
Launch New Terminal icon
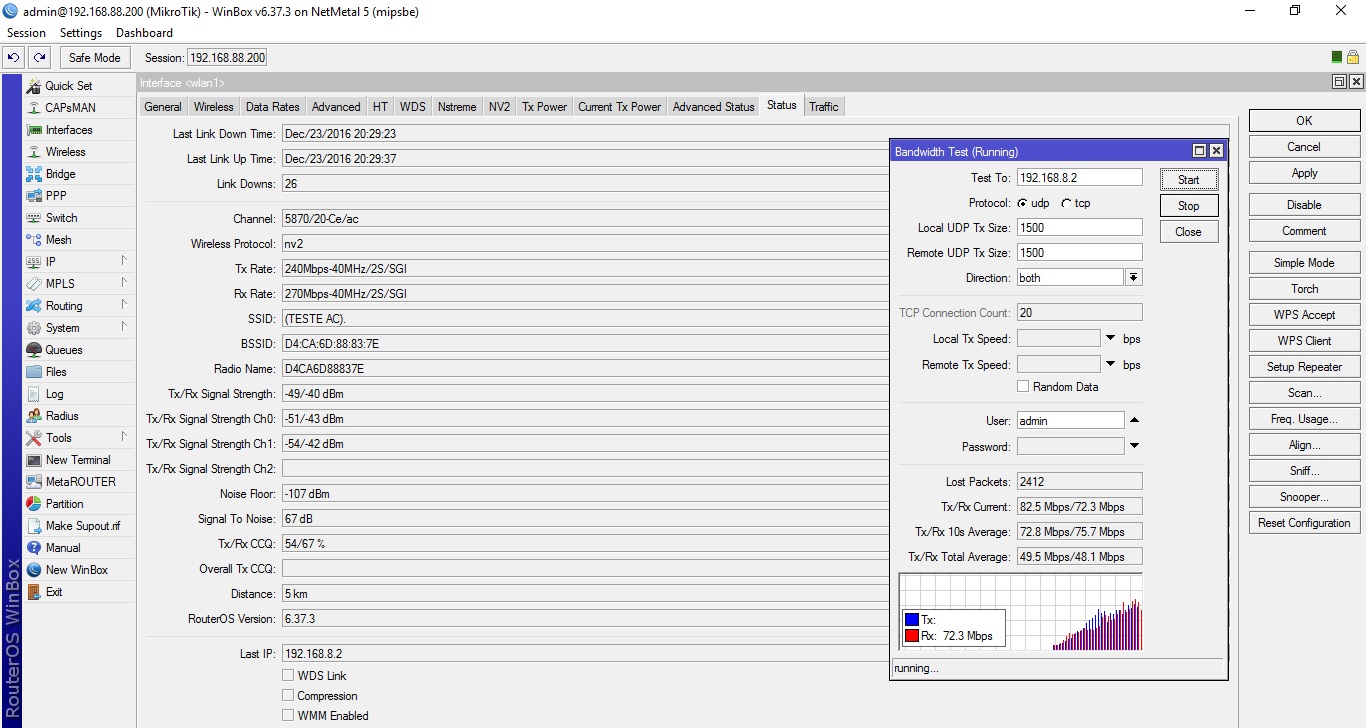[33, 460]
